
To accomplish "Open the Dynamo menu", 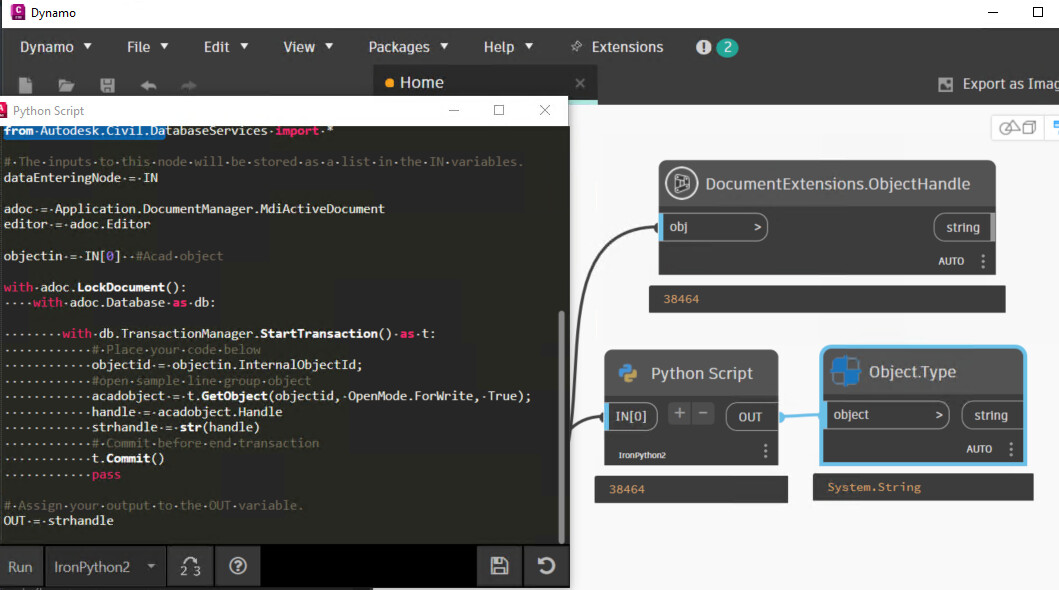I will 55,47.
